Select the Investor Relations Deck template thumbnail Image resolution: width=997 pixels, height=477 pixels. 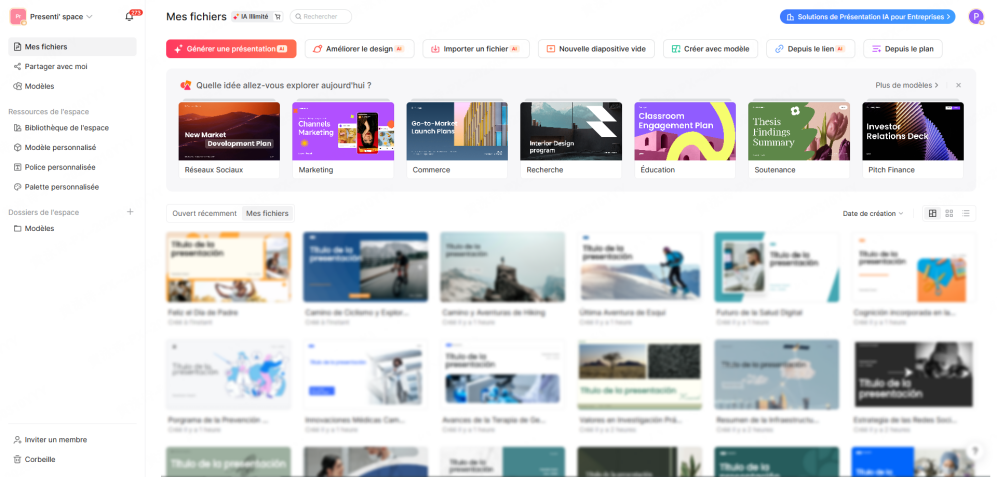(x=912, y=131)
